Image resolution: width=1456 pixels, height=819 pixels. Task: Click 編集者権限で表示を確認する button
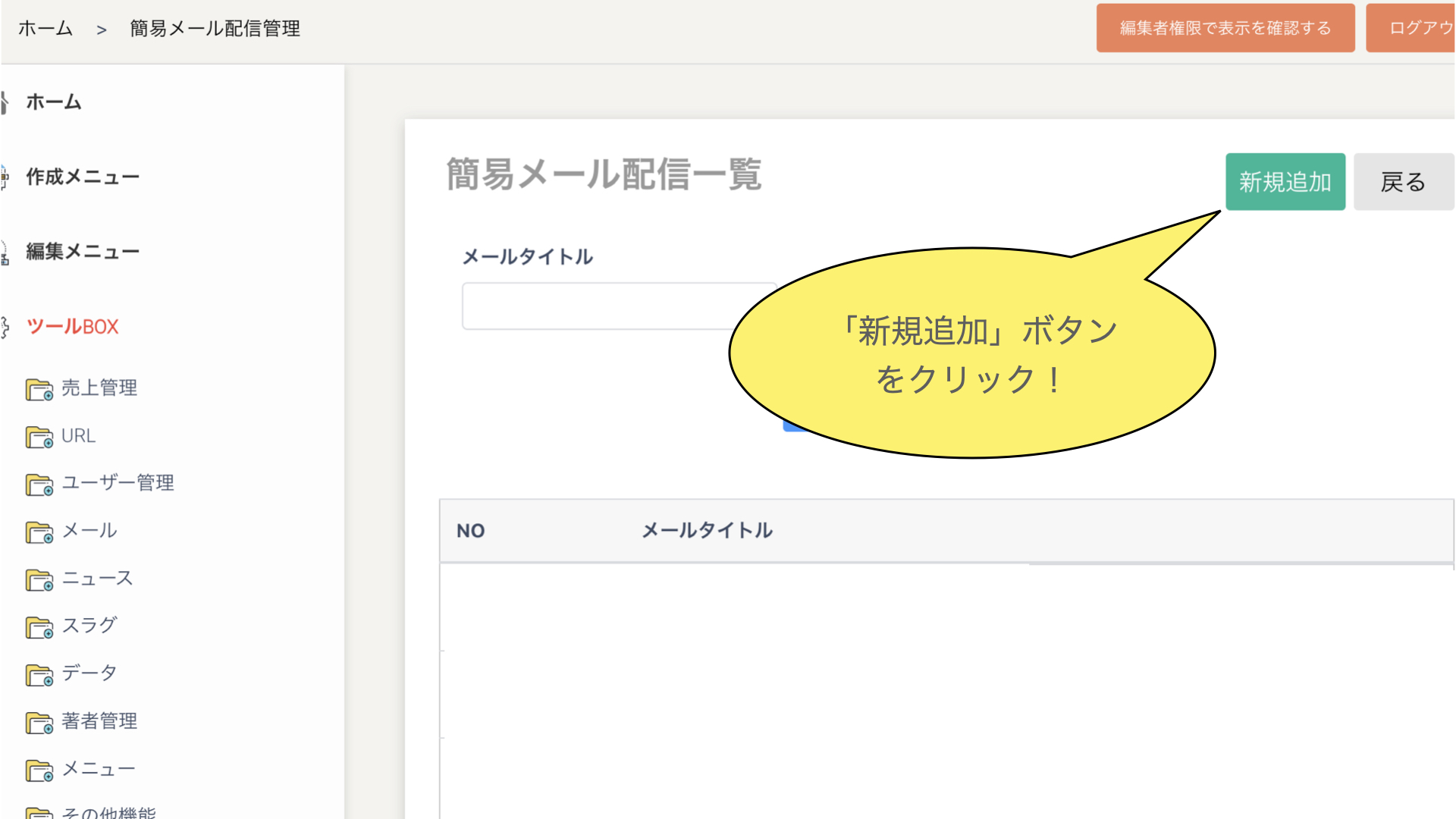click(x=1225, y=28)
